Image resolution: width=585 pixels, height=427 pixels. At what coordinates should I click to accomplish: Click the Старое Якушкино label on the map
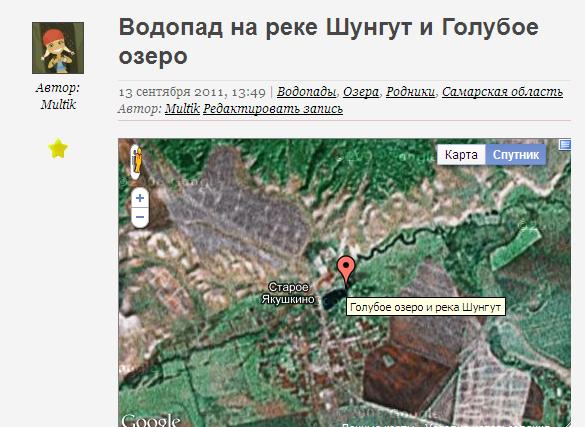click(x=288, y=293)
